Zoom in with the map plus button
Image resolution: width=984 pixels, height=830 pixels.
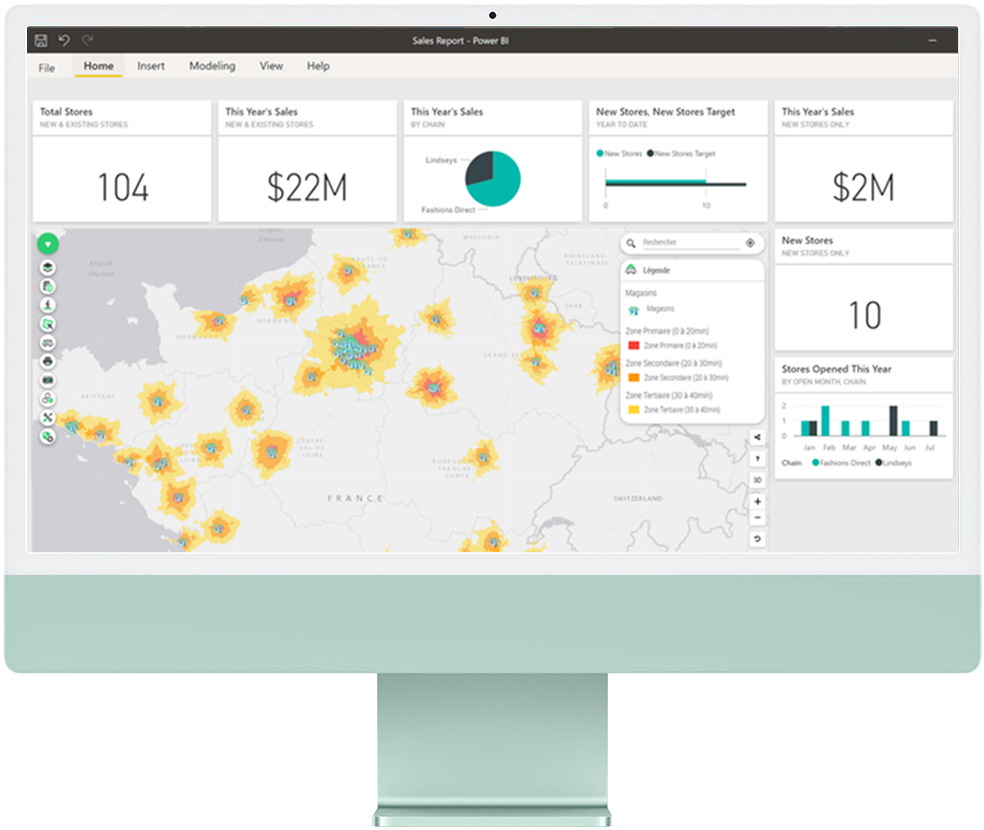[757, 501]
